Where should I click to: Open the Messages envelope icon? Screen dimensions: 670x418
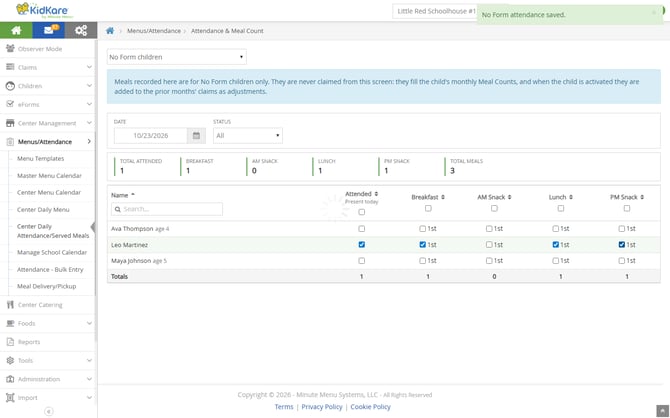click(x=49, y=30)
